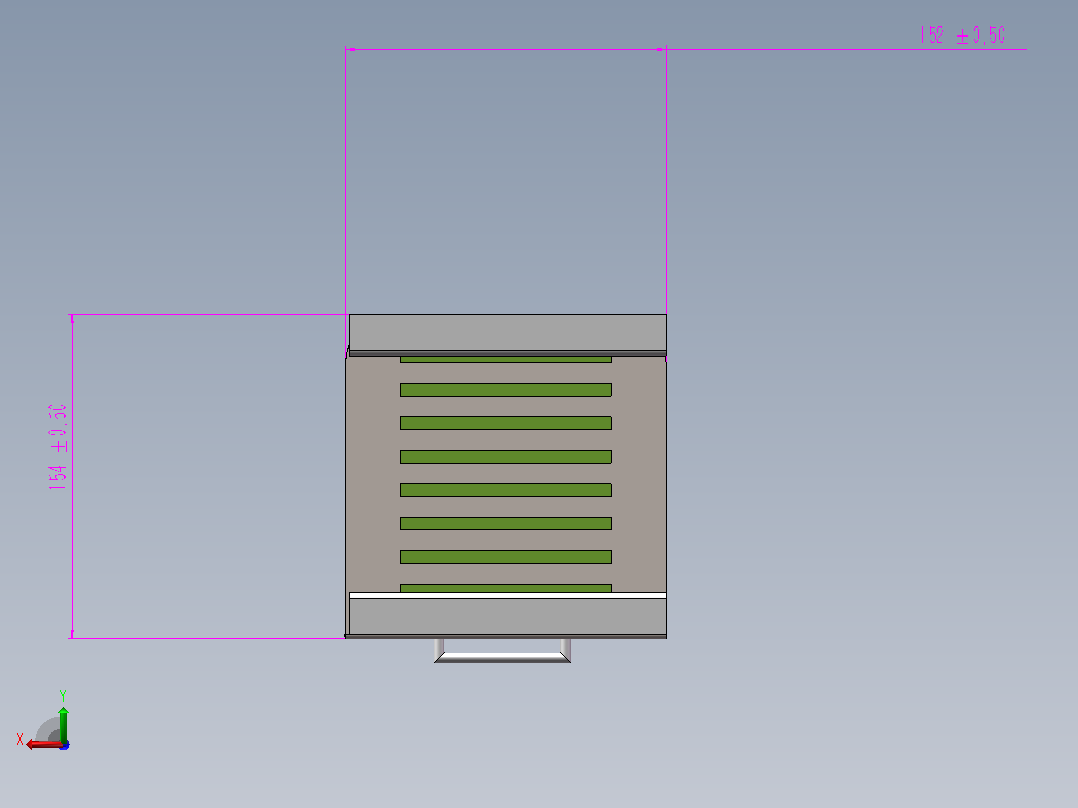The image size is (1078, 808).
Task: Select the 154 ±0,50 height dimension text
Action: tap(58, 447)
